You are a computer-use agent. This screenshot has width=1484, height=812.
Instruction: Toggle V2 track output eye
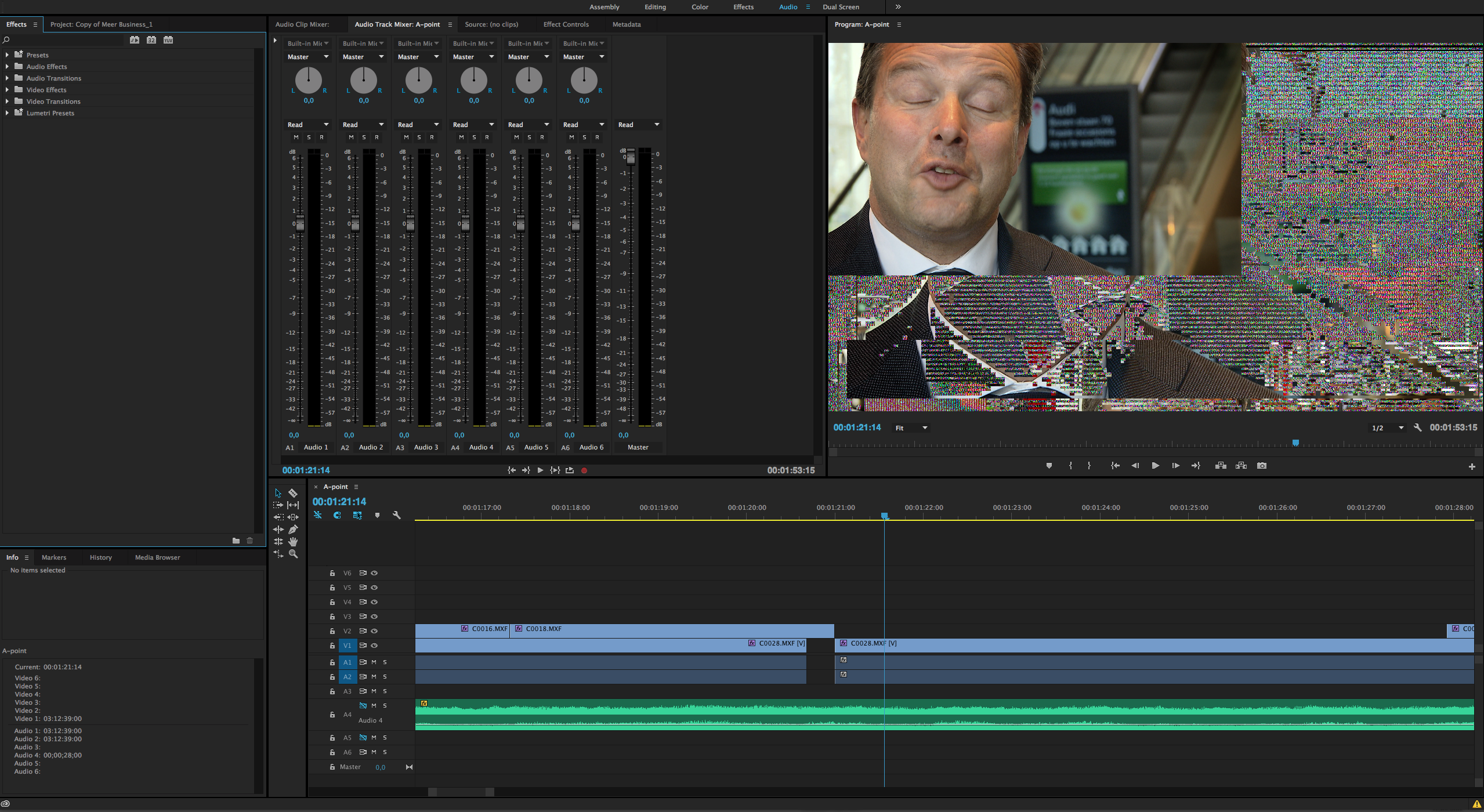click(x=374, y=631)
